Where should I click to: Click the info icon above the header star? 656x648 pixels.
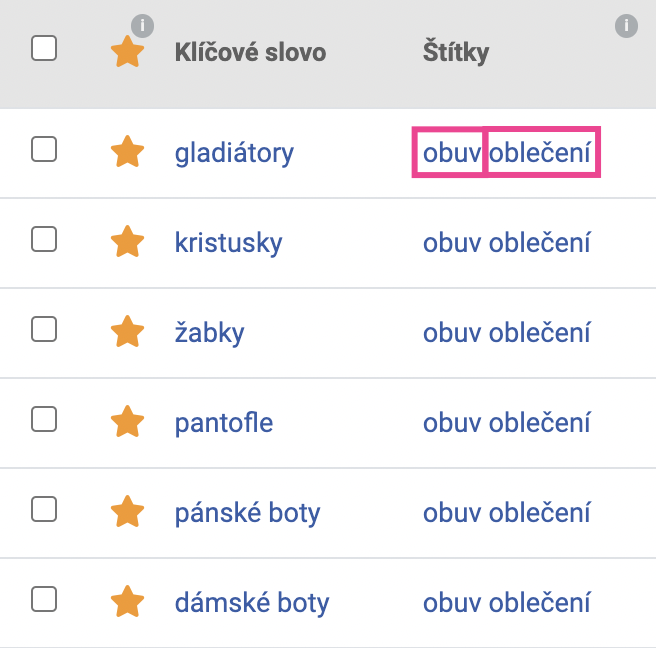(x=142, y=26)
